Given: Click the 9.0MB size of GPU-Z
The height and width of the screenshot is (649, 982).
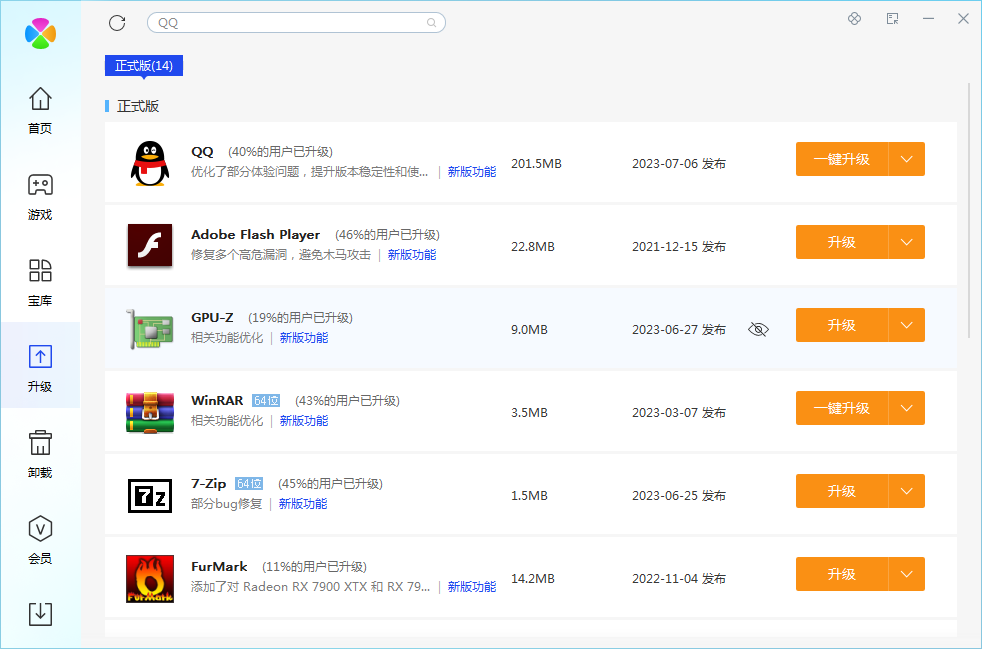Looking at the screenshot, I should 529,330.
